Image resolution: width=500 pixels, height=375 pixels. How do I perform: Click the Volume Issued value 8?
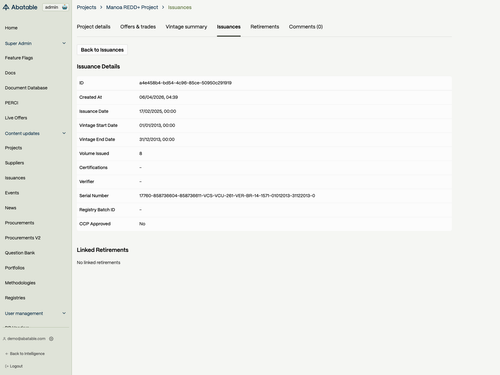(141, 154)
